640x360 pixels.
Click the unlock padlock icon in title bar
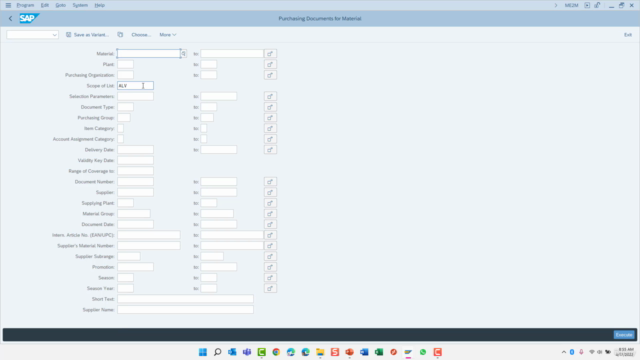pyautogui.click(x=597, y=5)
